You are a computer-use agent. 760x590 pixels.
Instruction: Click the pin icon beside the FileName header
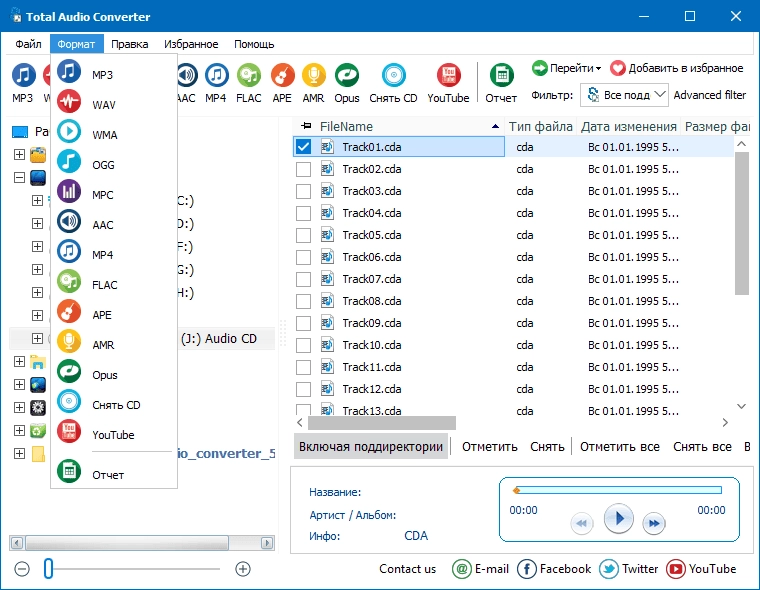(x=306, y=126)
